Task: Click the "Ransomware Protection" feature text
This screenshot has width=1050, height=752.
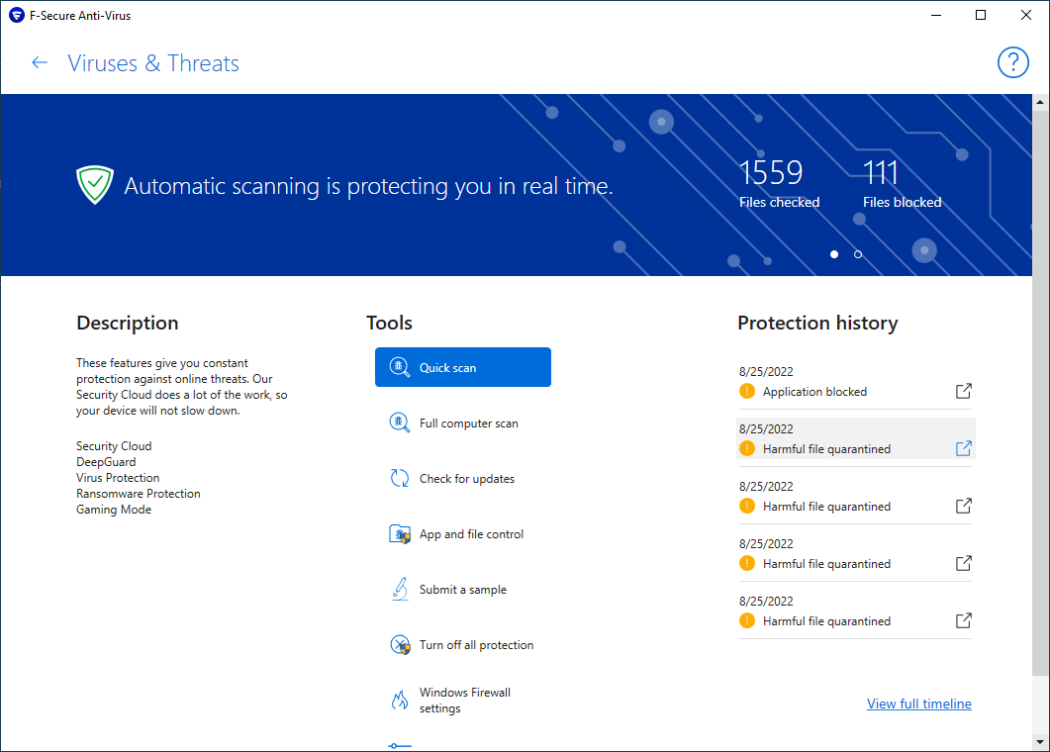Action: [x=138, y=494]
